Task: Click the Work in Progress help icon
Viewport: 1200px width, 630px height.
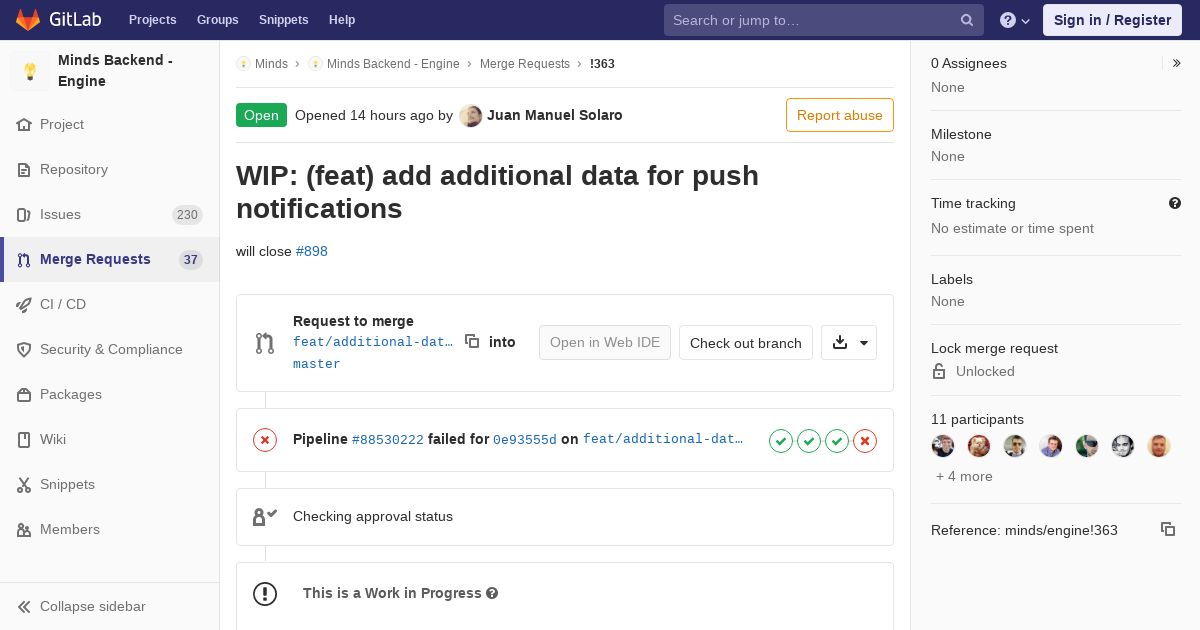Action: click(492, 593)
